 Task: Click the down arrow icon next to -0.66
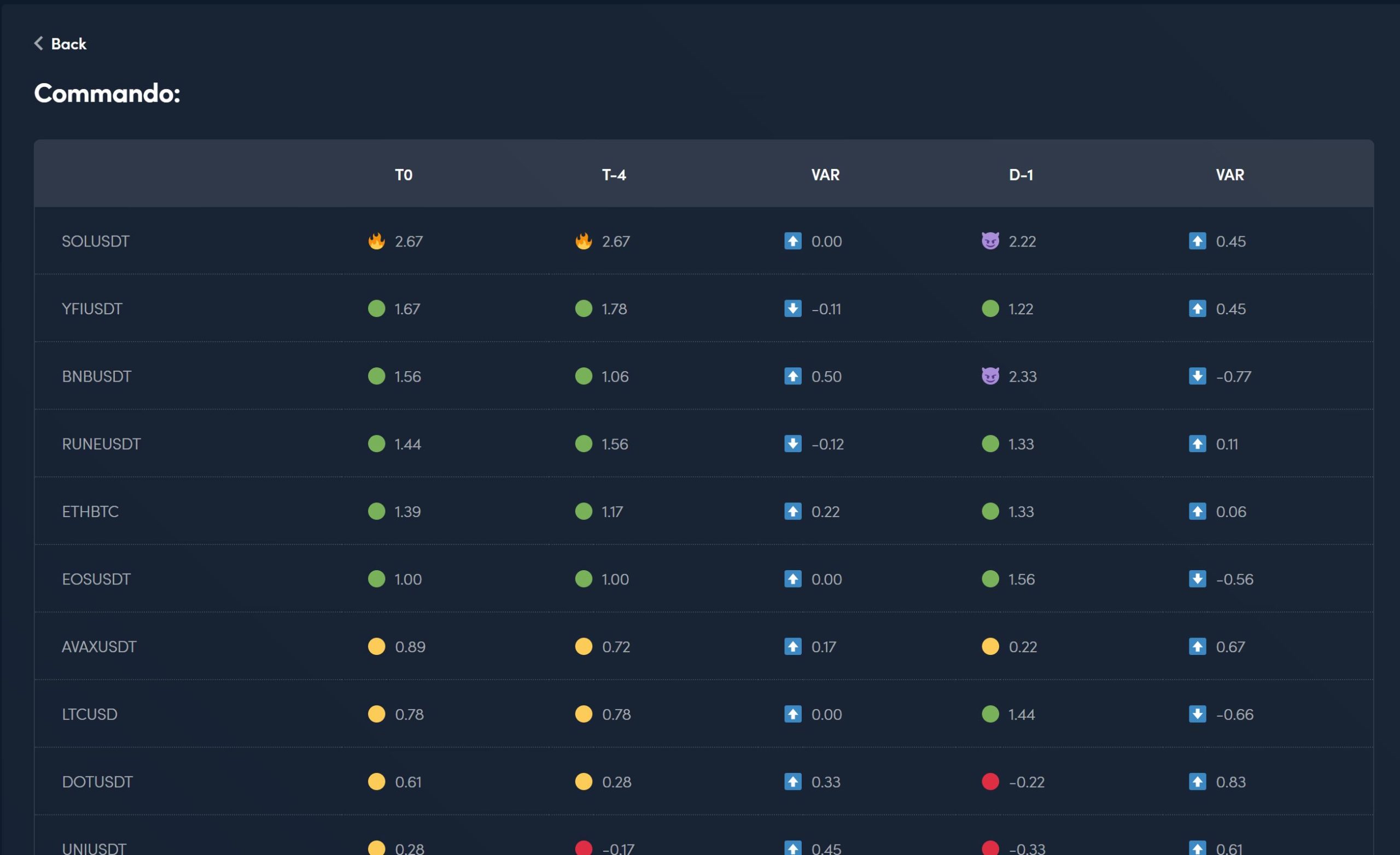1197,713
